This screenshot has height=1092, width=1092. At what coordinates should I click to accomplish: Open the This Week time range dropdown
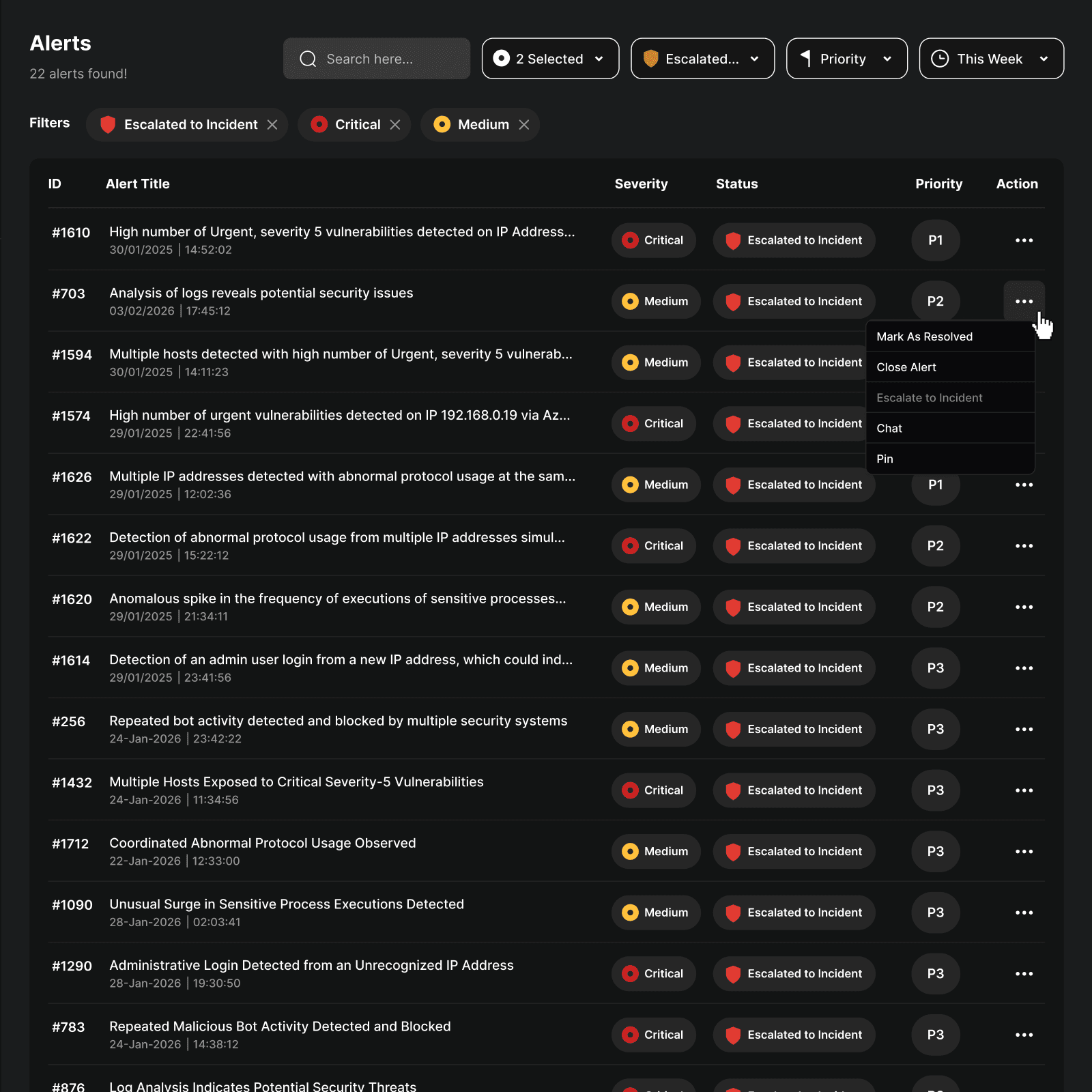pos(990,59)
